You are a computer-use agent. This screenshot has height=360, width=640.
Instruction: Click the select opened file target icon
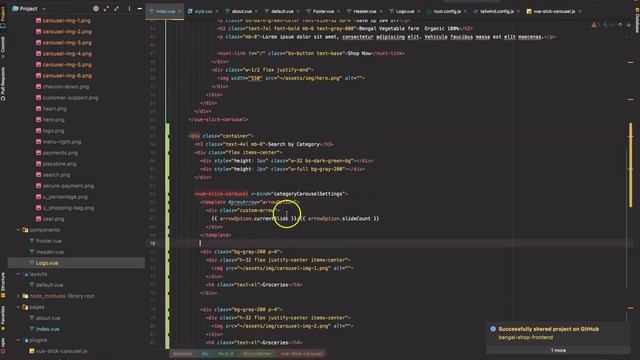click(96, 8)
